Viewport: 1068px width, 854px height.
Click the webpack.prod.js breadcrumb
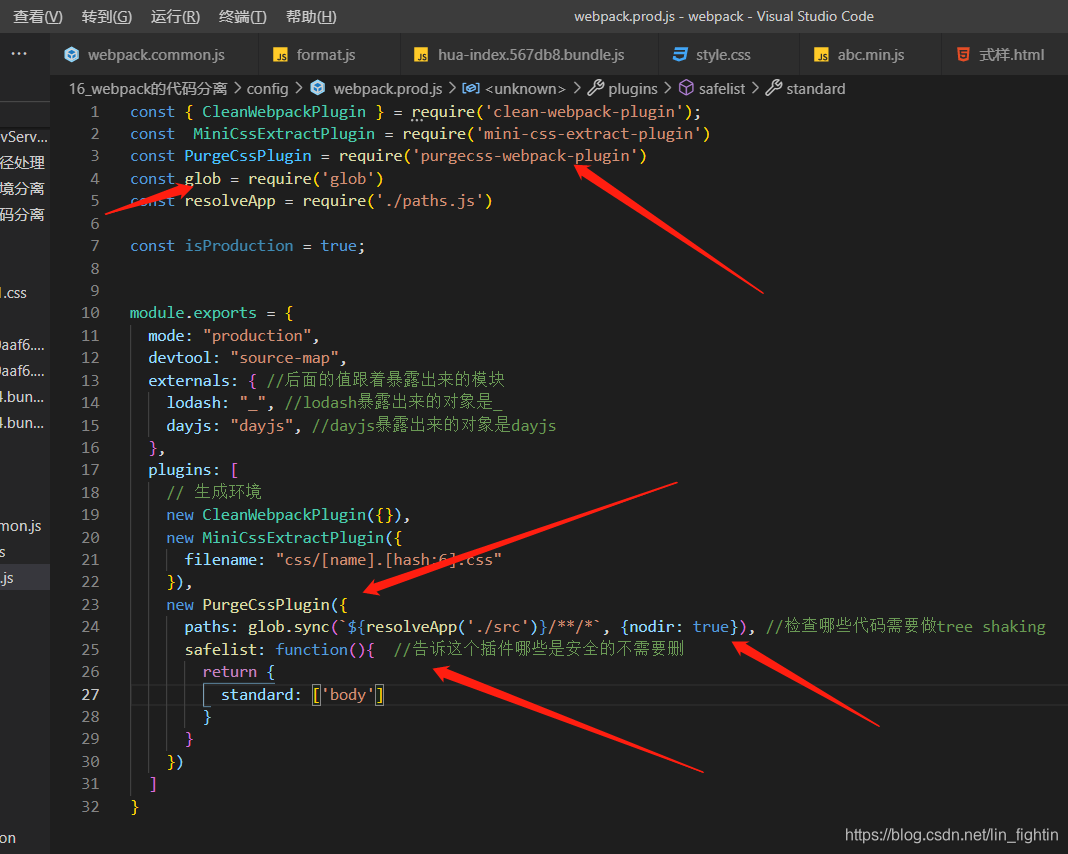388,89
